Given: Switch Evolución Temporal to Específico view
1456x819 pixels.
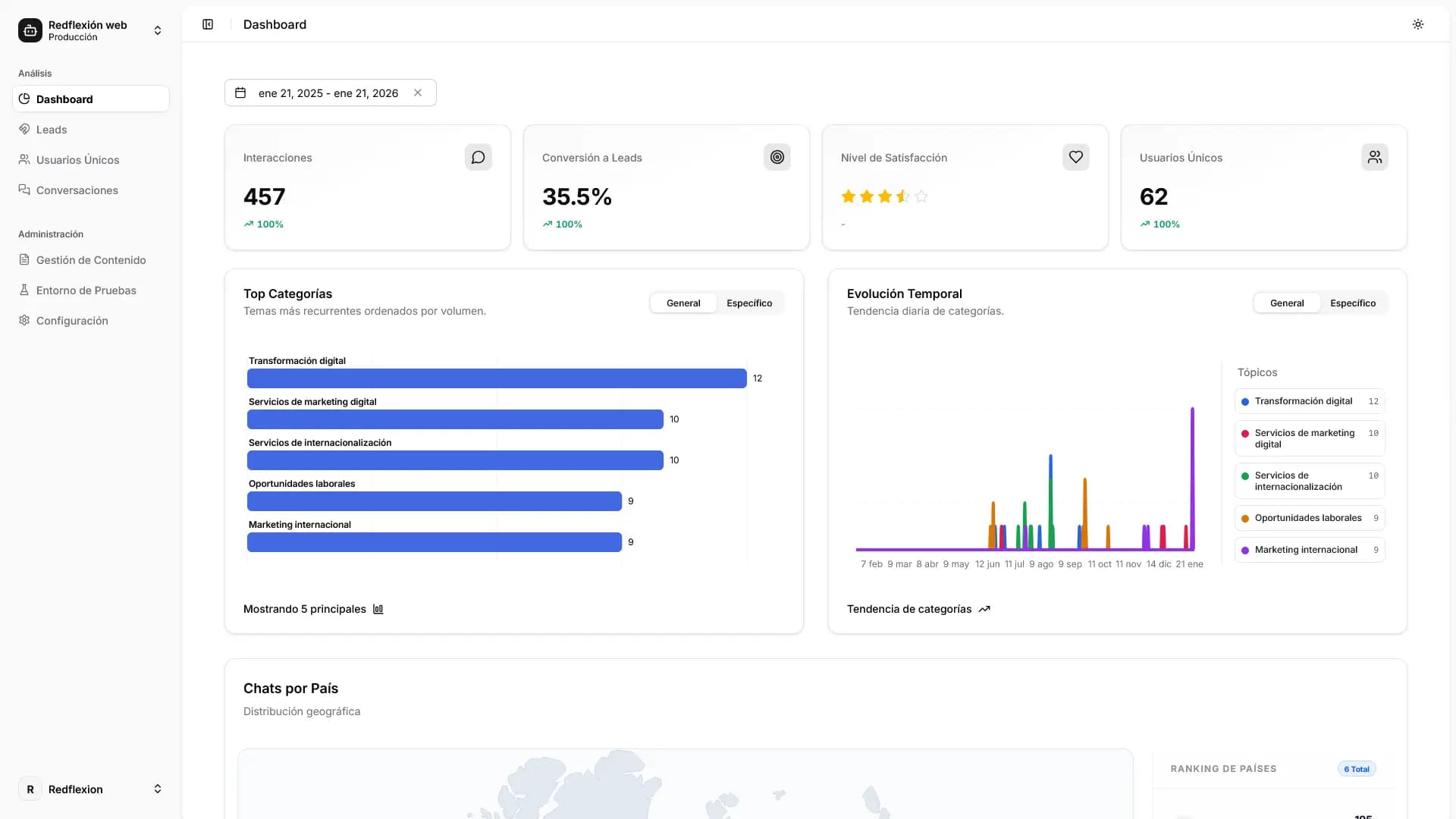Looking at the screenshot, I should point(1354,303).
